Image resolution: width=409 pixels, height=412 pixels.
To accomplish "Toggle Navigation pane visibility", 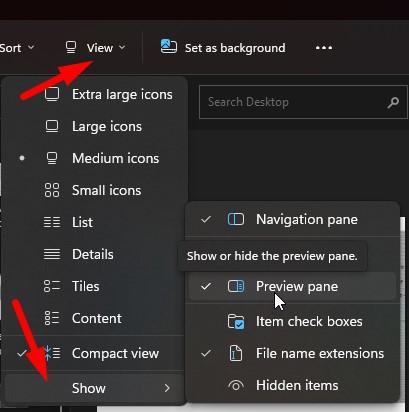I will pos(292,220).
